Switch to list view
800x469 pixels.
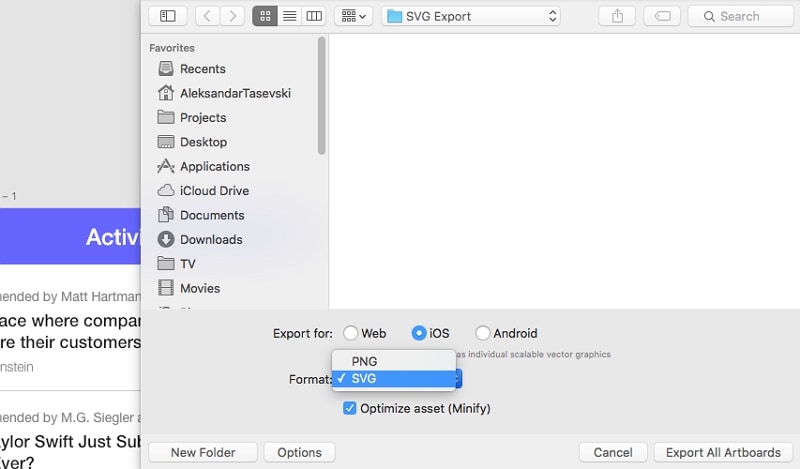[289, 16]
